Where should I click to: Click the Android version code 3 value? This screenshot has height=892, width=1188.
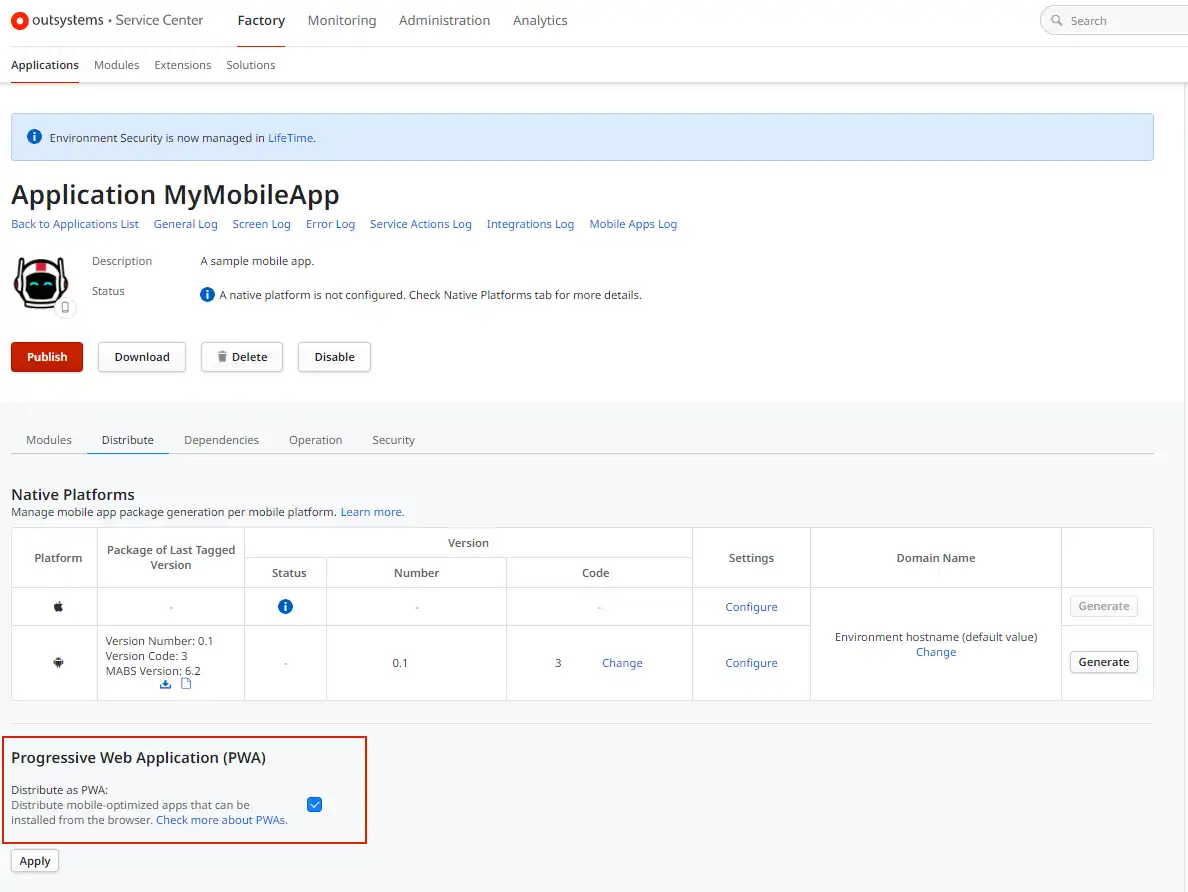(x=558, y=663)
